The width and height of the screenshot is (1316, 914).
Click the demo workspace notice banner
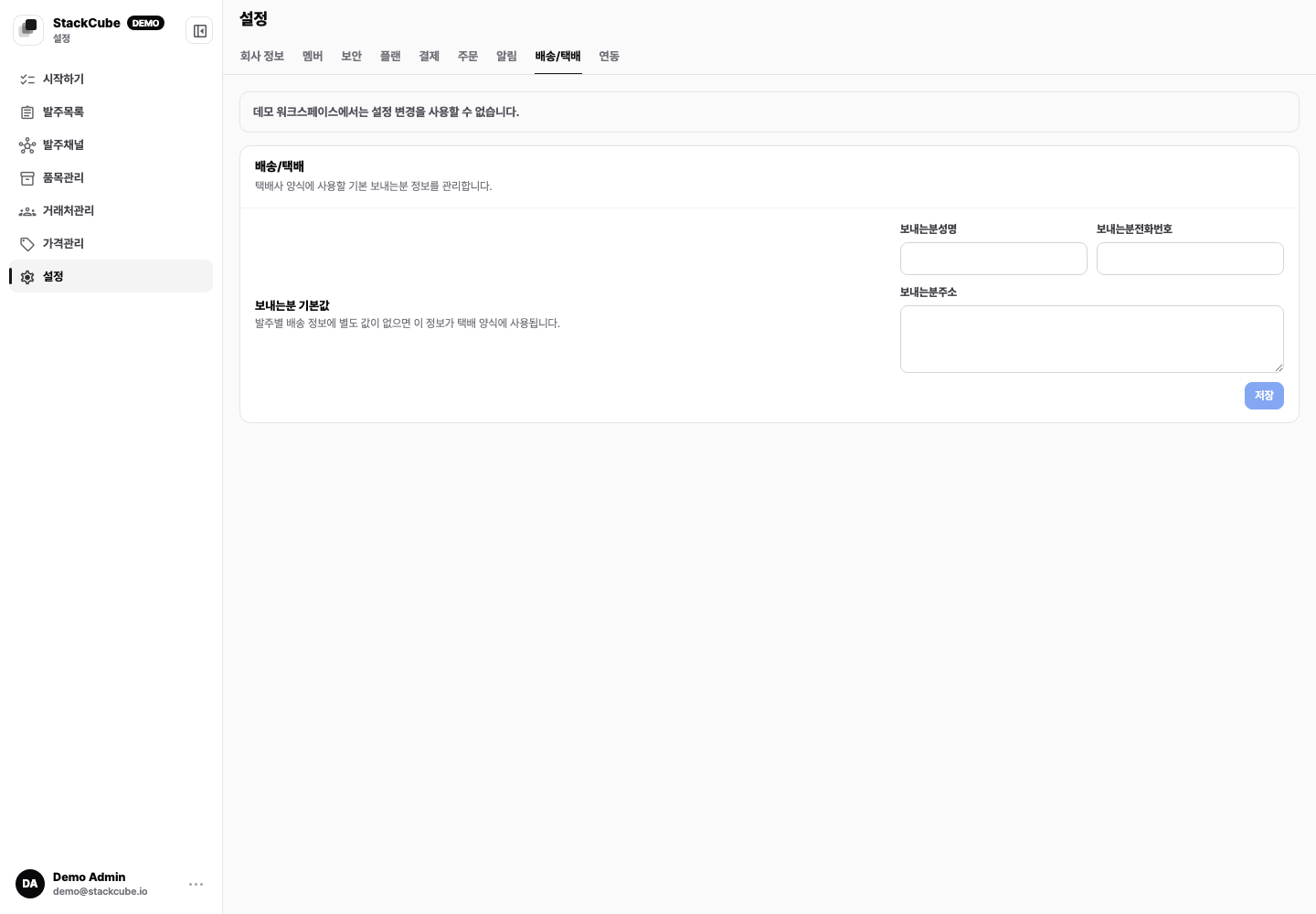769,112
